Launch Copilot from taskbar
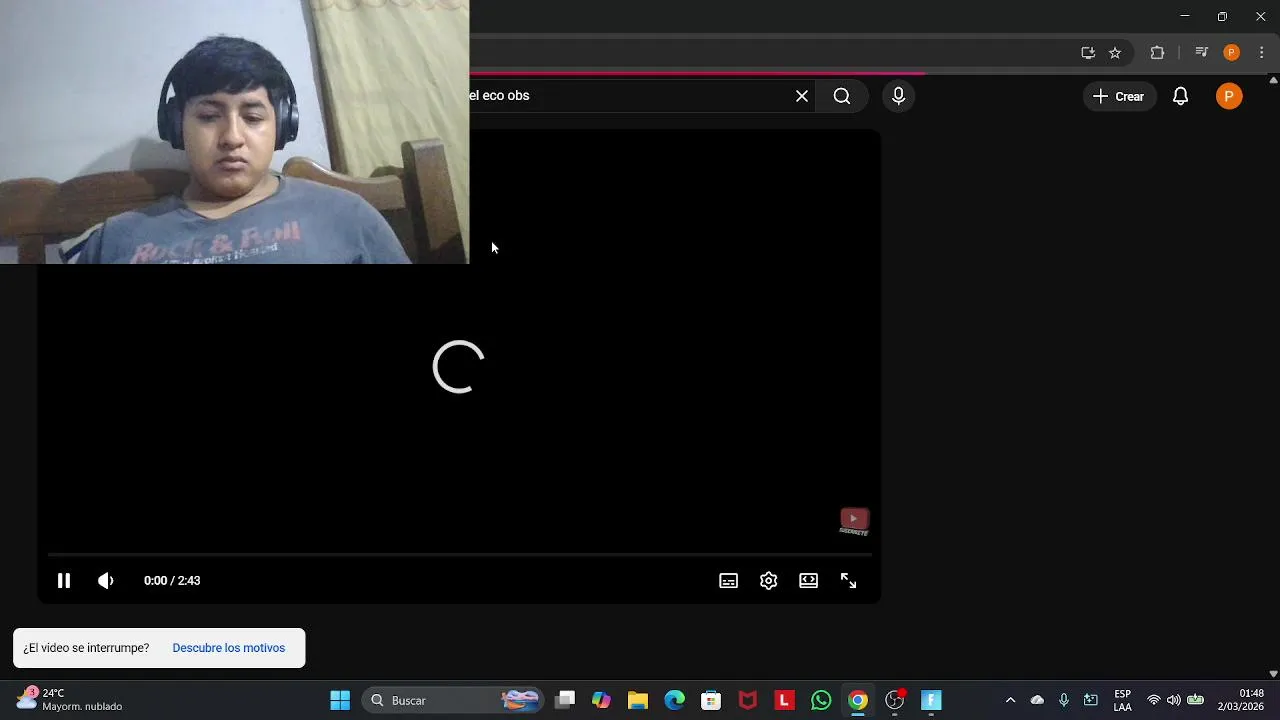 click(601, 700)
